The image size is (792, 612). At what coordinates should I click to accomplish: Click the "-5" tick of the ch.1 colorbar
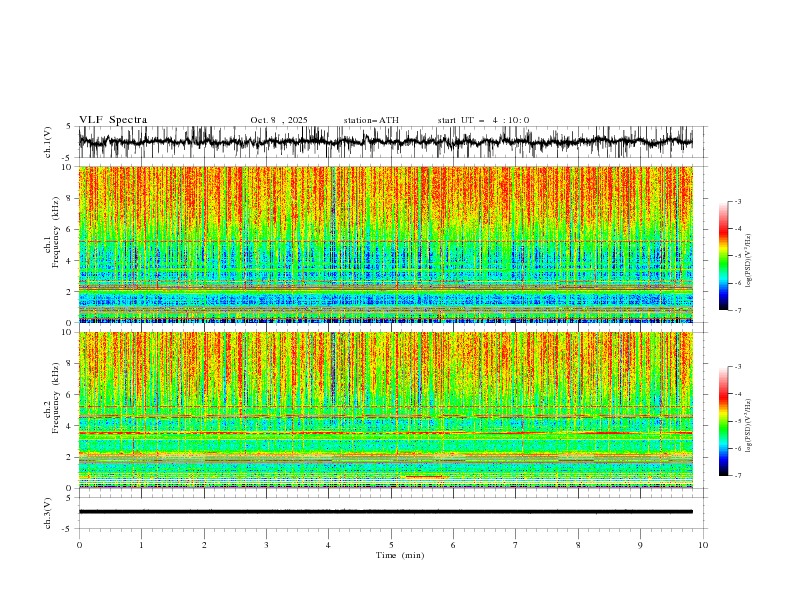[738, 256]
